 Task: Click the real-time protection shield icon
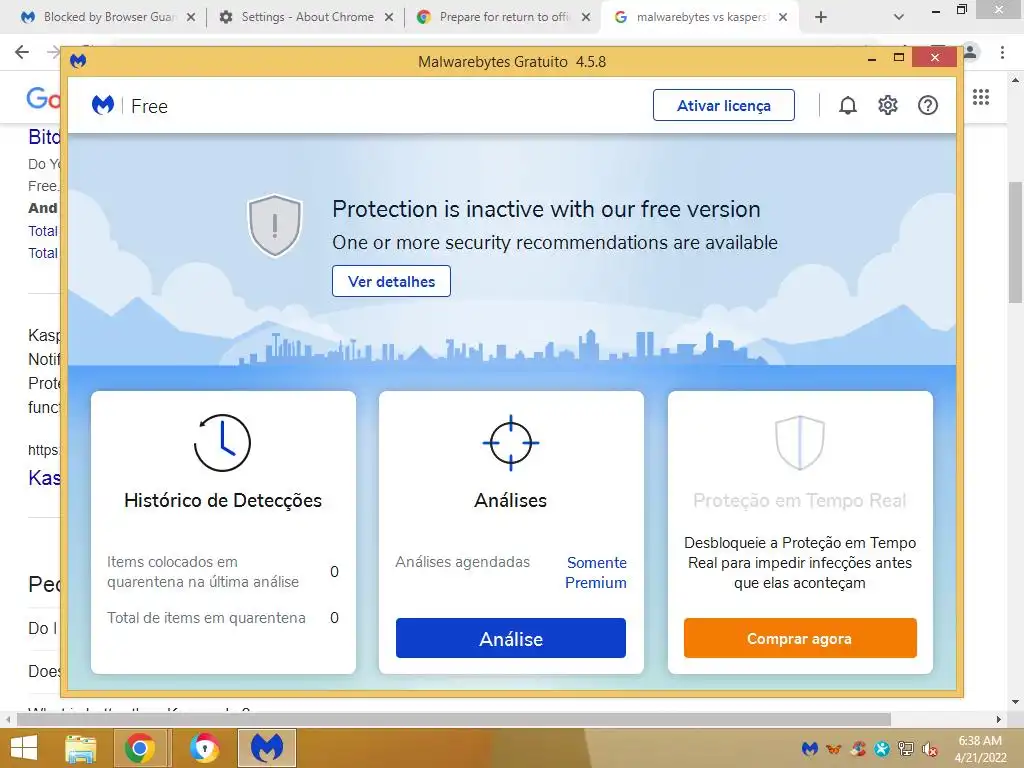[800, 443]
